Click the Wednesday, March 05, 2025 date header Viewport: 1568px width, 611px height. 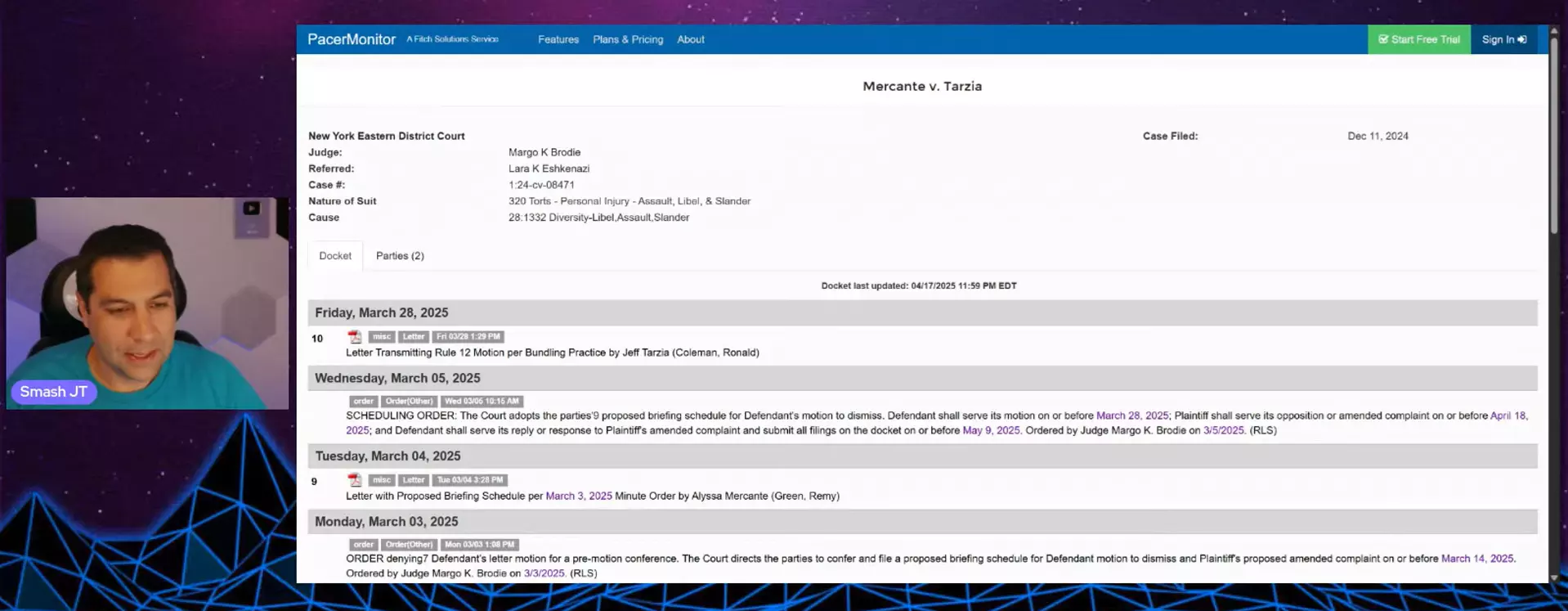pos(397,378)
